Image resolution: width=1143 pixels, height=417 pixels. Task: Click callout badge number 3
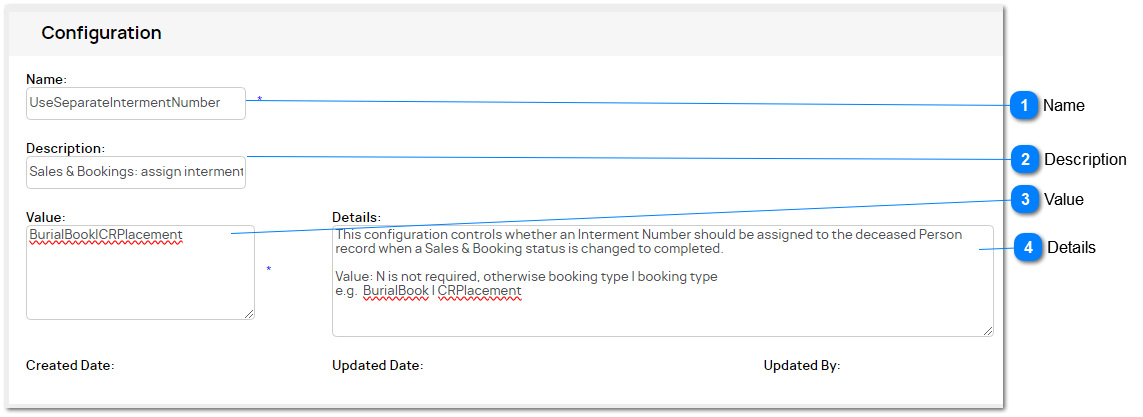(1025, 200)
